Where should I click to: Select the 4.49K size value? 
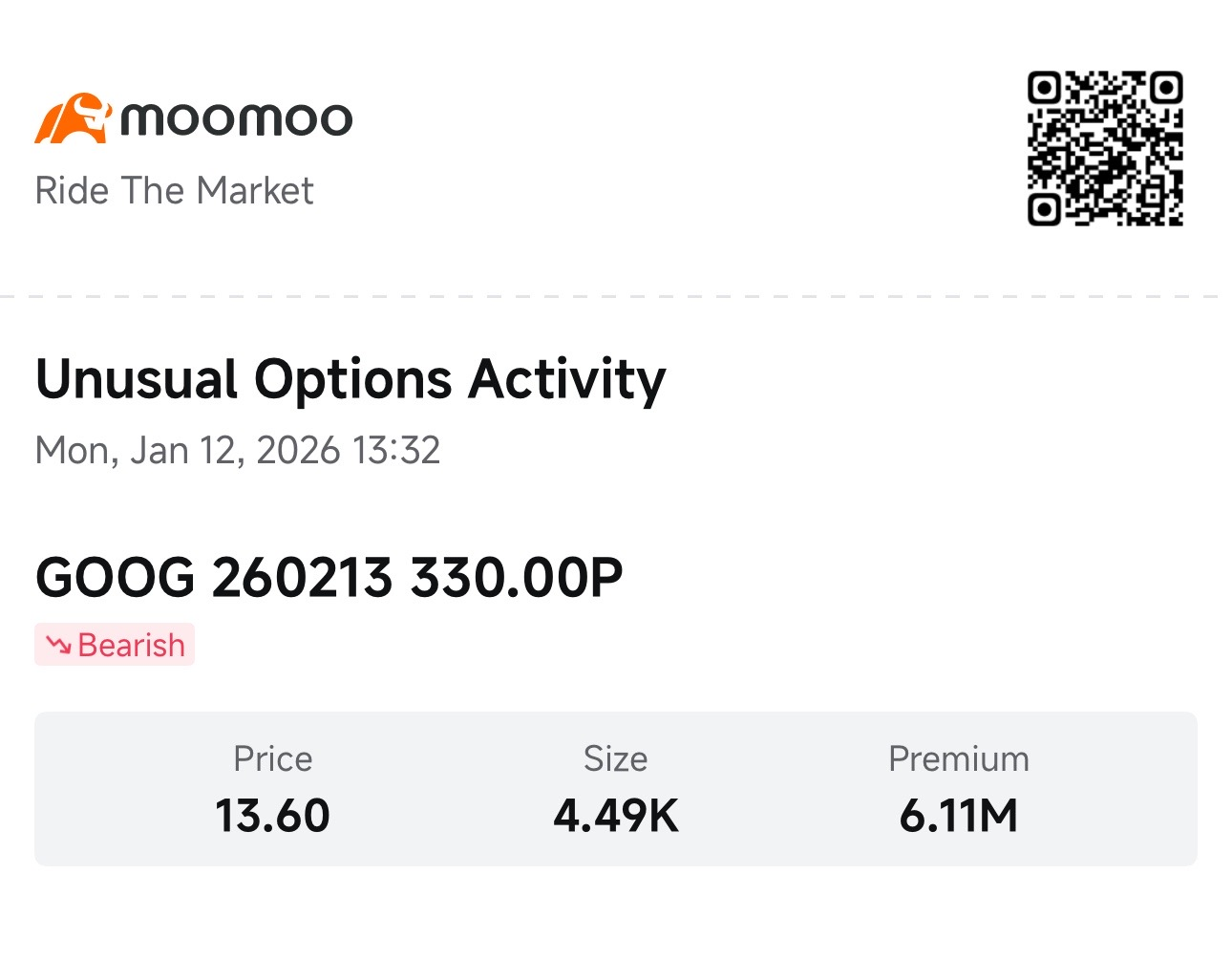coord(616,816)
